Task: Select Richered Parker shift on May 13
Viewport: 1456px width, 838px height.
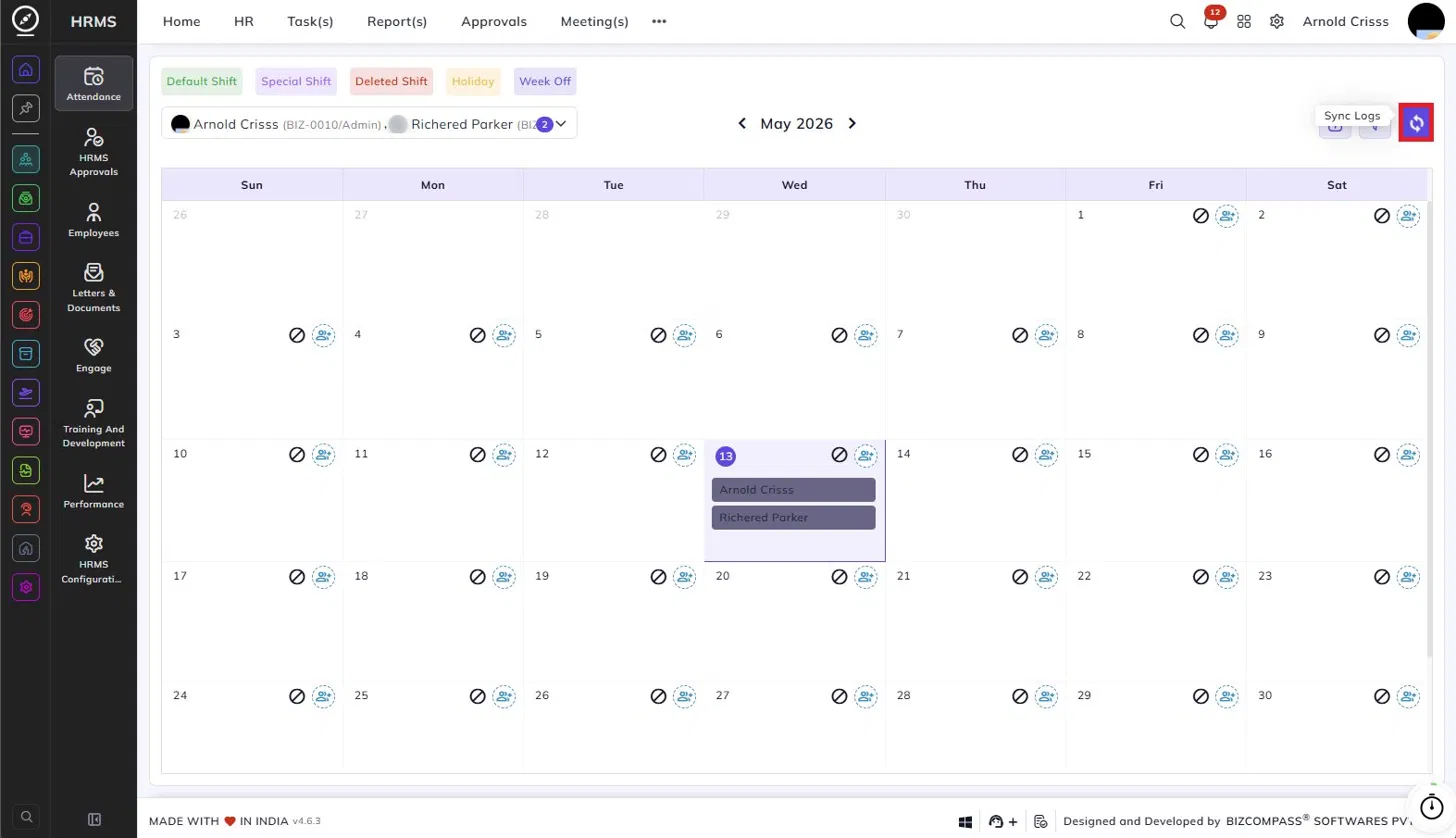Action: [x=794, y=518]
